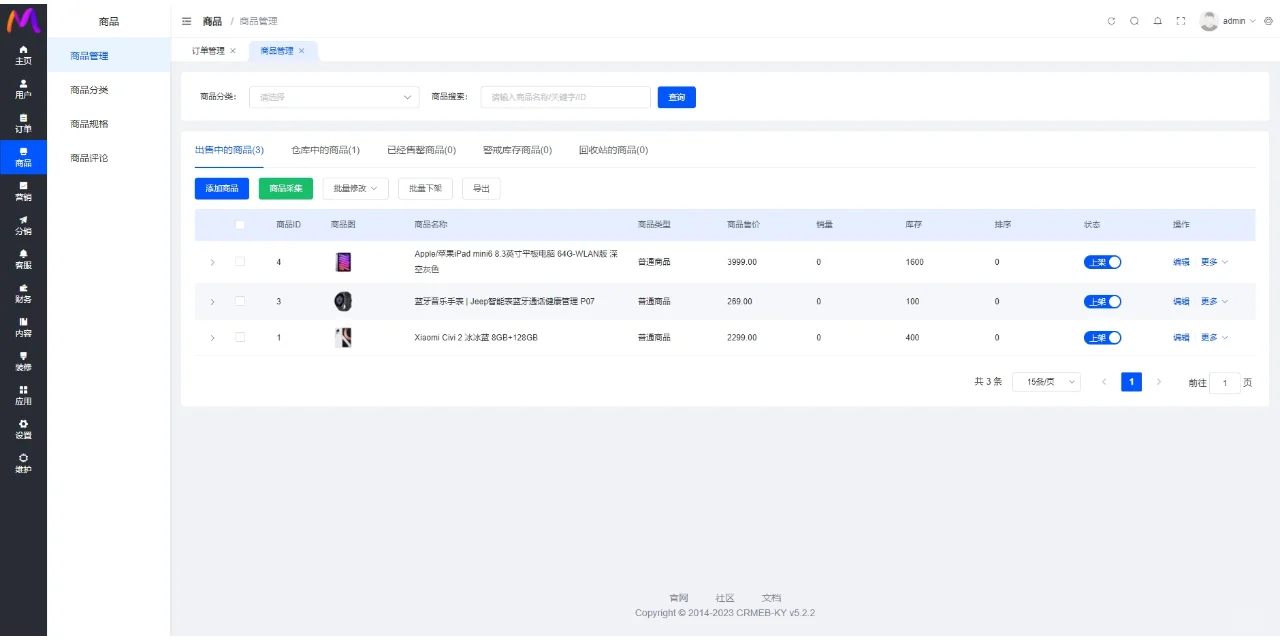Viewport: 1280px width, 640px height.
Task: Click the product search input field
Action: pos(565,97)
